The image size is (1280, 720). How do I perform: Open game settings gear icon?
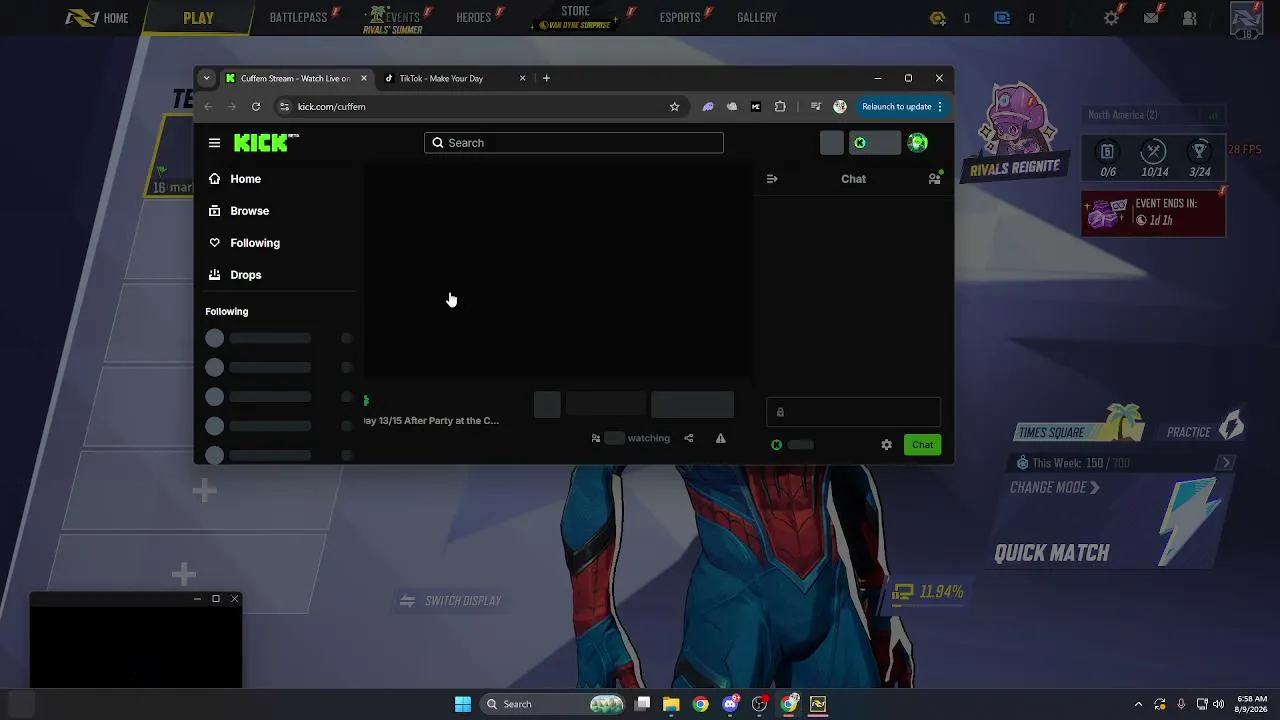tap(1111, 18)
